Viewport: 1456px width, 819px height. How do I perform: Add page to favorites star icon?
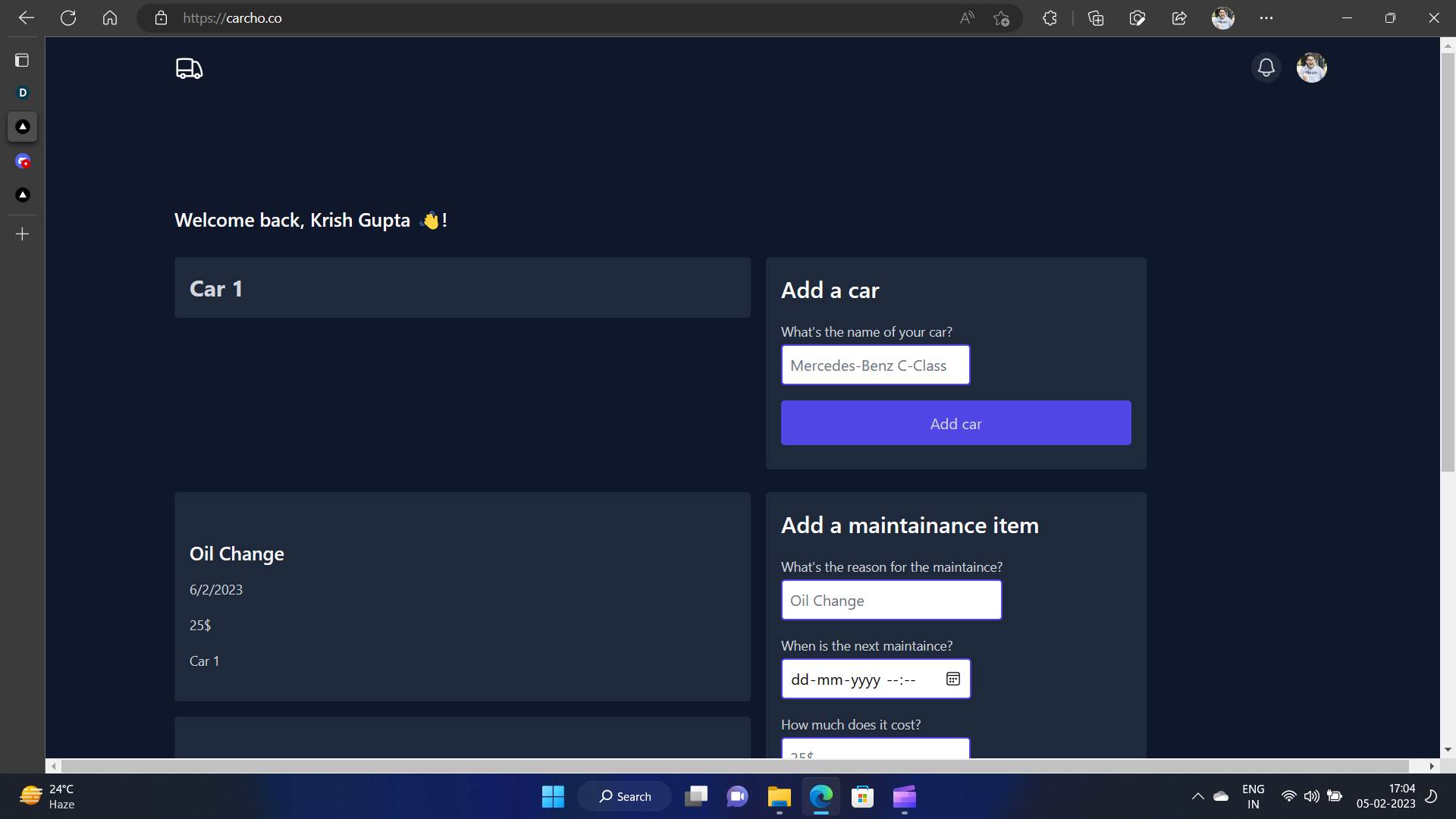pyautogui.click(x=1001, y=18)
